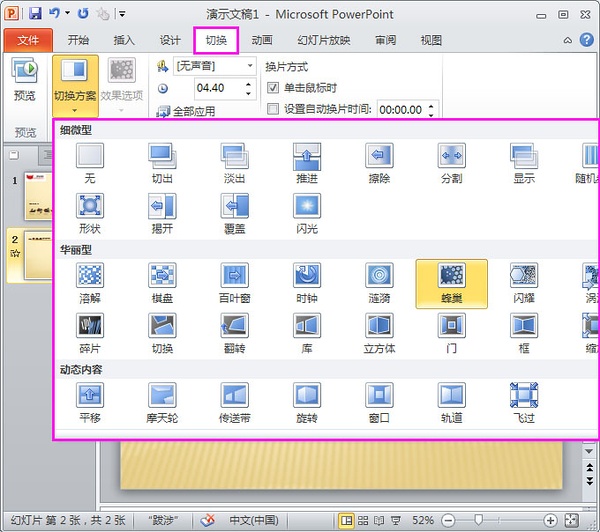The image size is (600, 532).
Task: Click fit slide to window button
Action: pyautogui.click(x=571, y=520)
